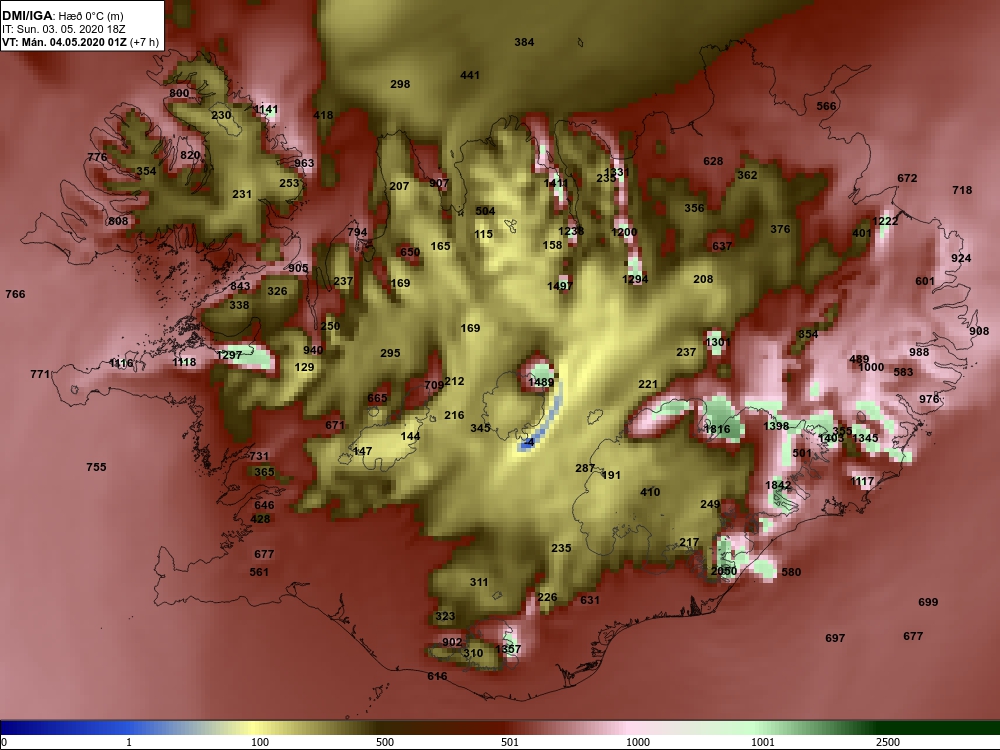Click the map value '295'
Screen dimensions: 1000x750
pyautogui.click(x=390, y=353)
